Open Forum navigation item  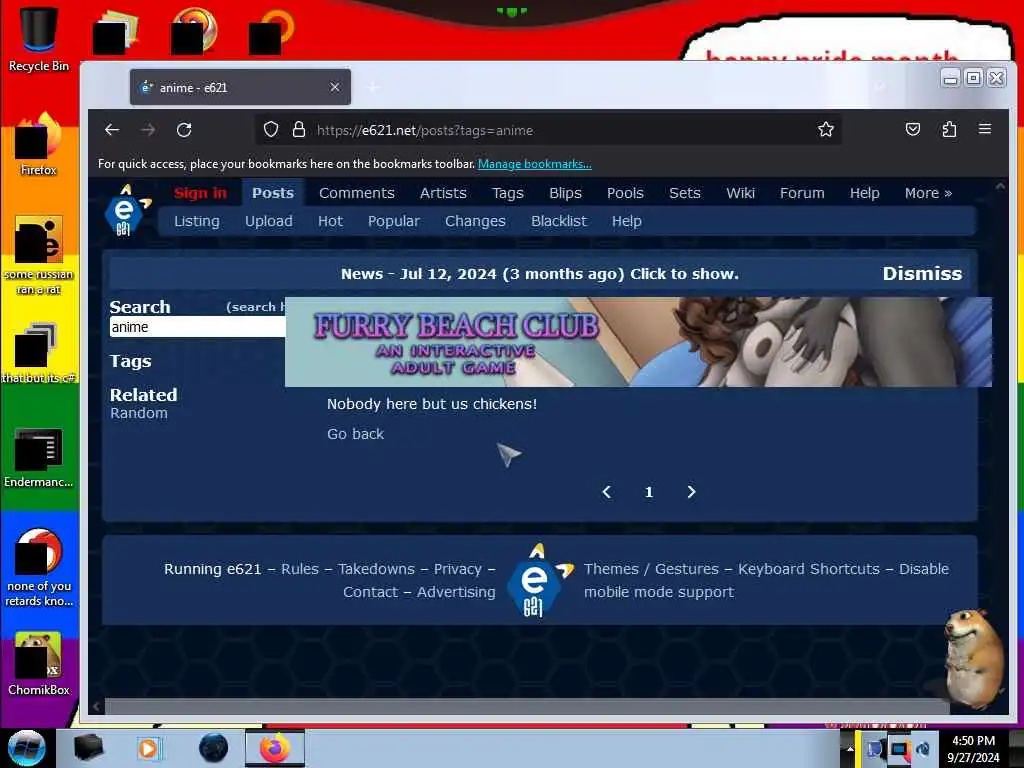coord(802,193)
